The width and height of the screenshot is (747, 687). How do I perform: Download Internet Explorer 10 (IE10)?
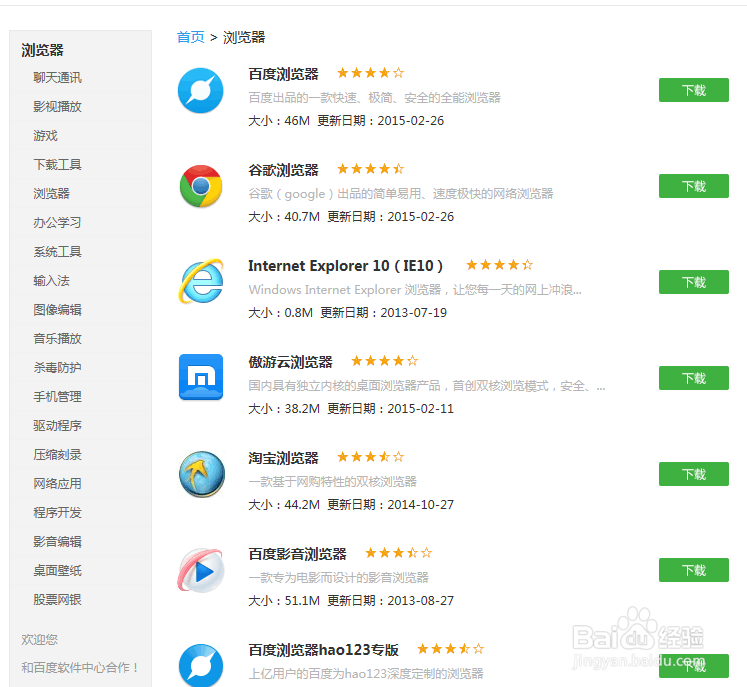[694, 282]
